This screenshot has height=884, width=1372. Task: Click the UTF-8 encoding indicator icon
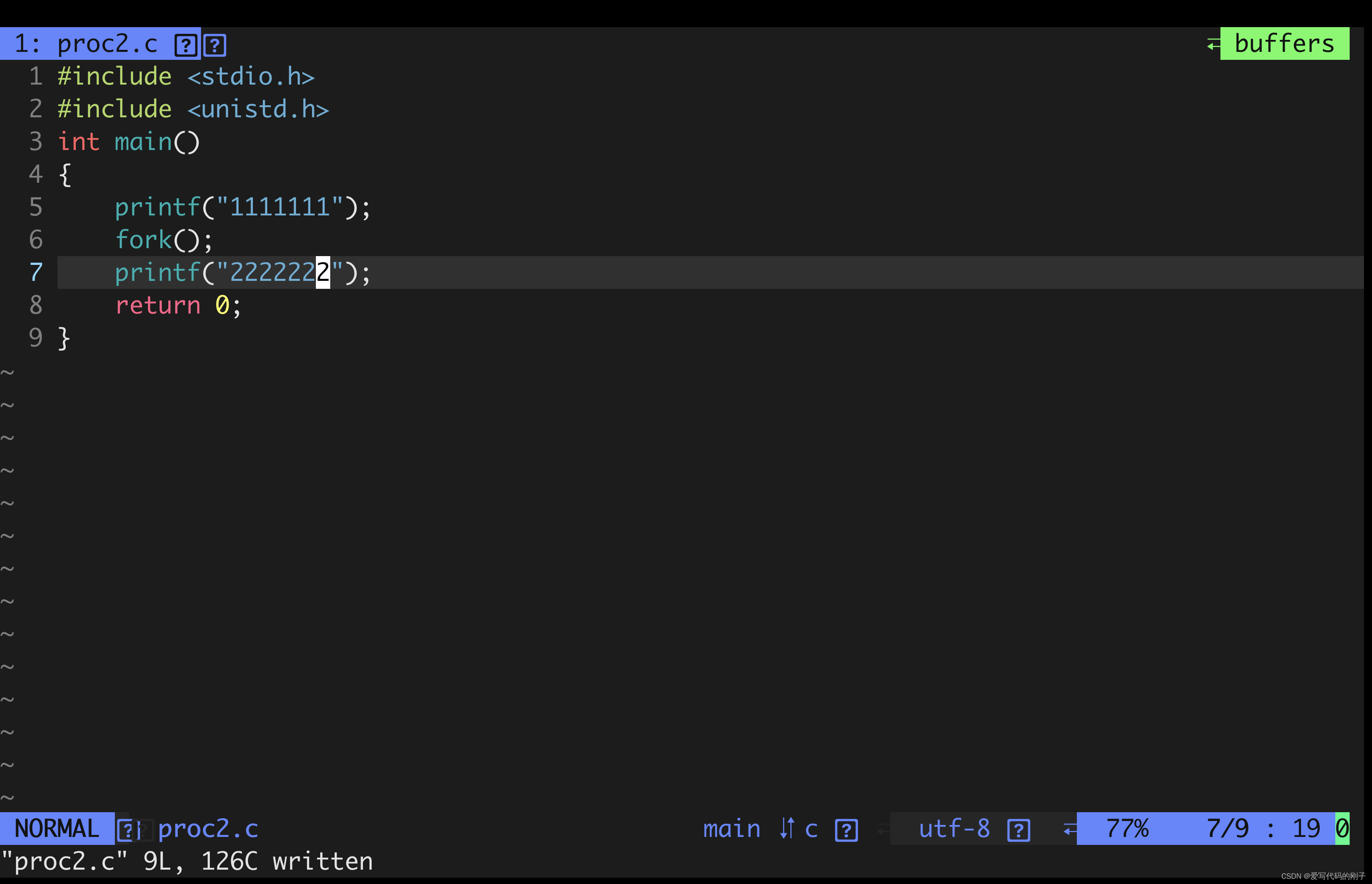pyautogui.click(x=1020, y=829)
